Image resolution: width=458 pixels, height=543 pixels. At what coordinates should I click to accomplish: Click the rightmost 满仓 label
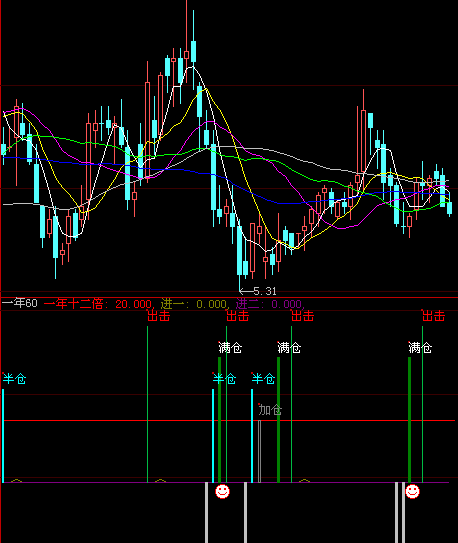pyautogui.click(x=420, y=347)
